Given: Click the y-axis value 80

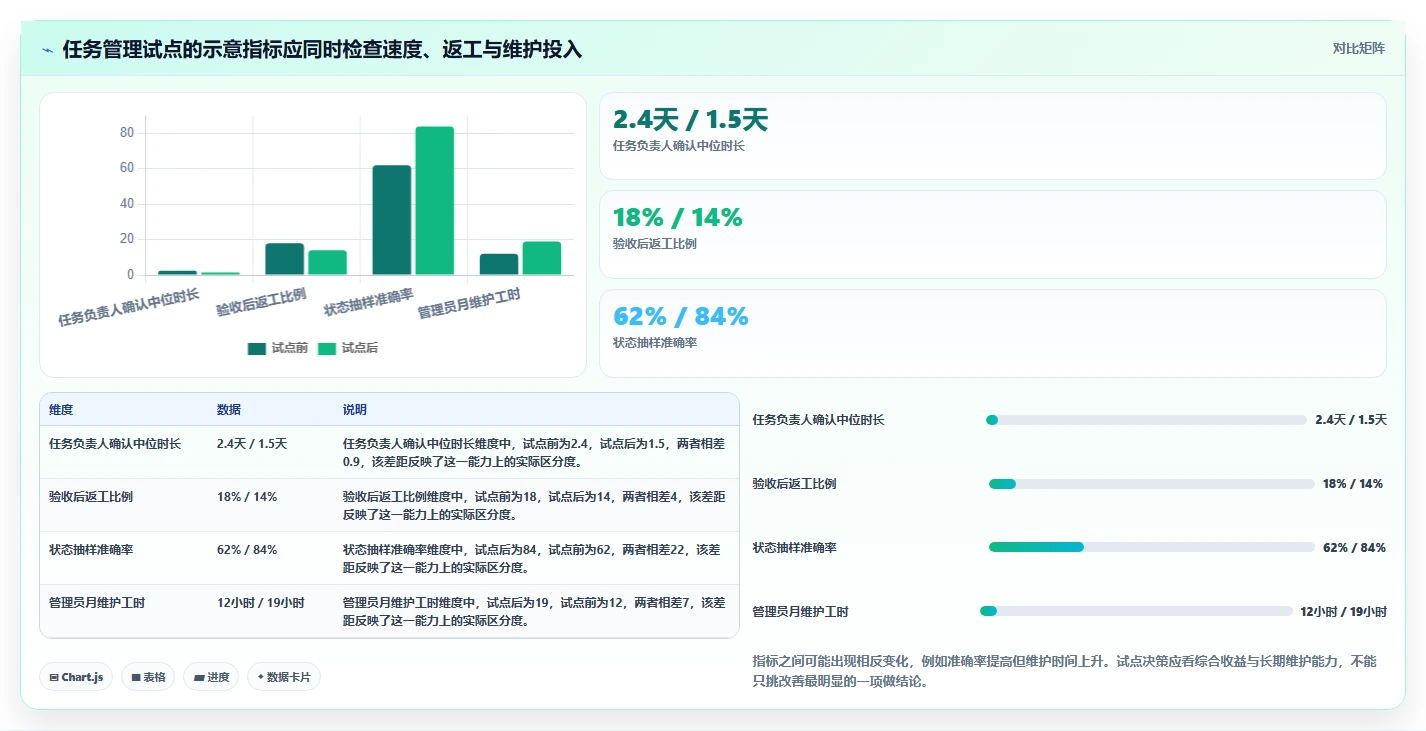Looking at the screenshot, I should coord(127,133).
